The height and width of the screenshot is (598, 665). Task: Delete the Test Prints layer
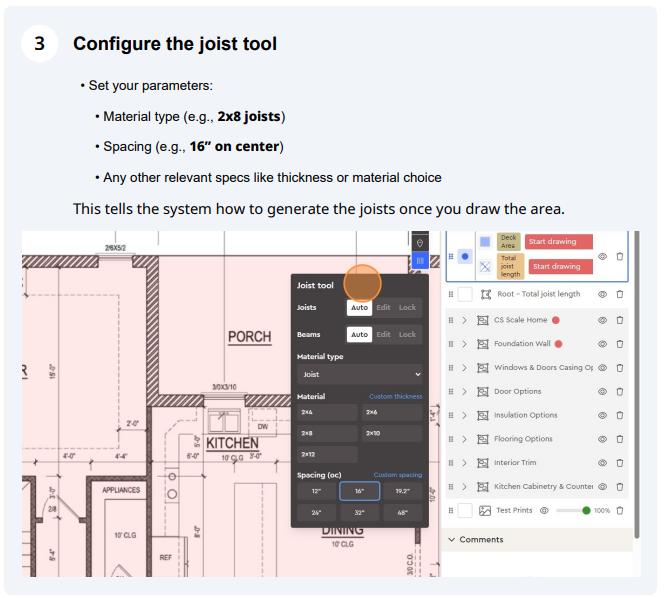point(620,511)
